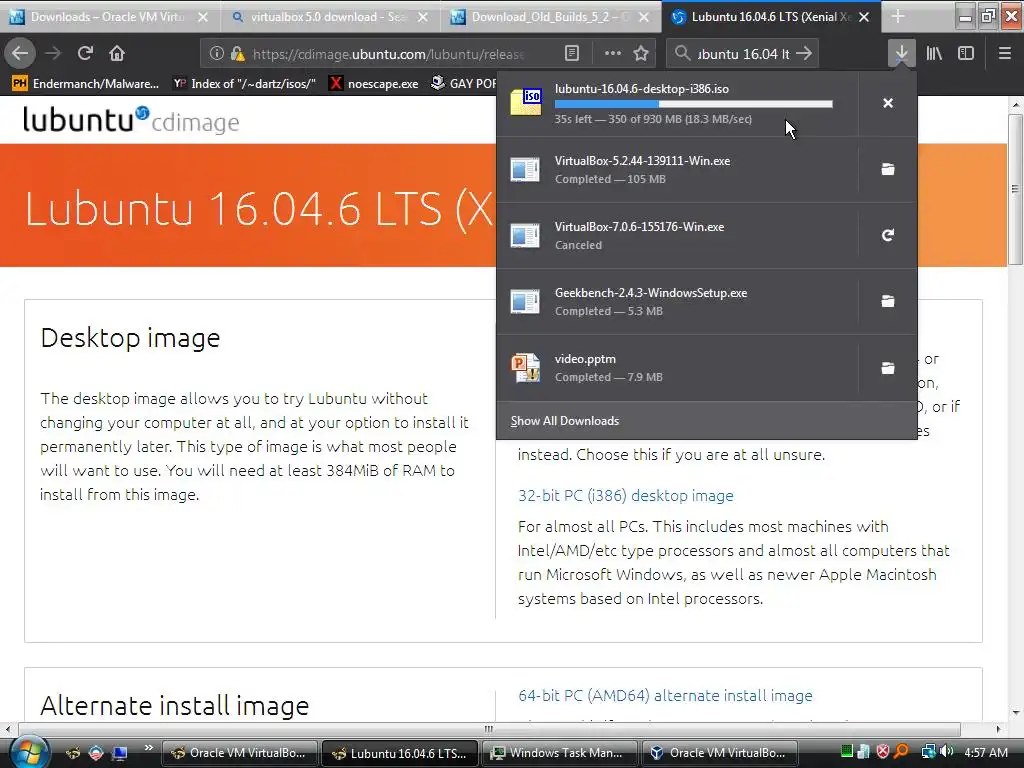1024x768 pixels.
Task: Expand quick launch overflow chevron
Action: click(149, 748)
